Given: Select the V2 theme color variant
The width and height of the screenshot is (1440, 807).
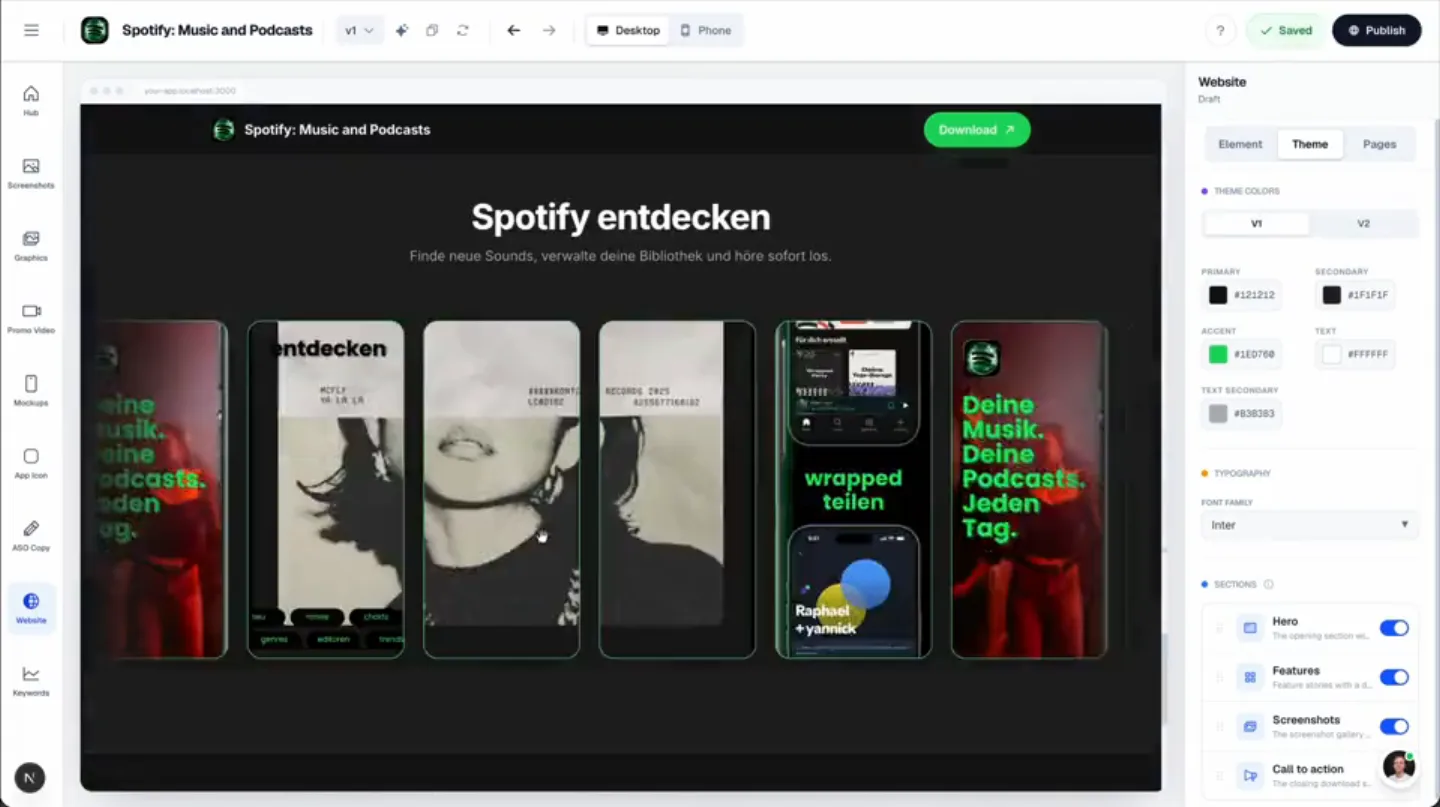Looking at the screenshot, I should pyautogui.click(x=1363, y=224).
